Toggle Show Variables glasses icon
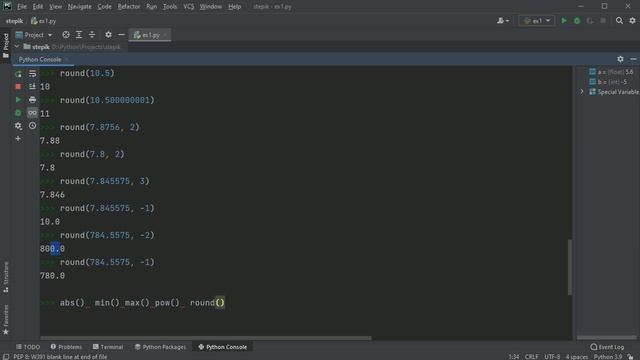640x360 pixels. click(32, 113)
